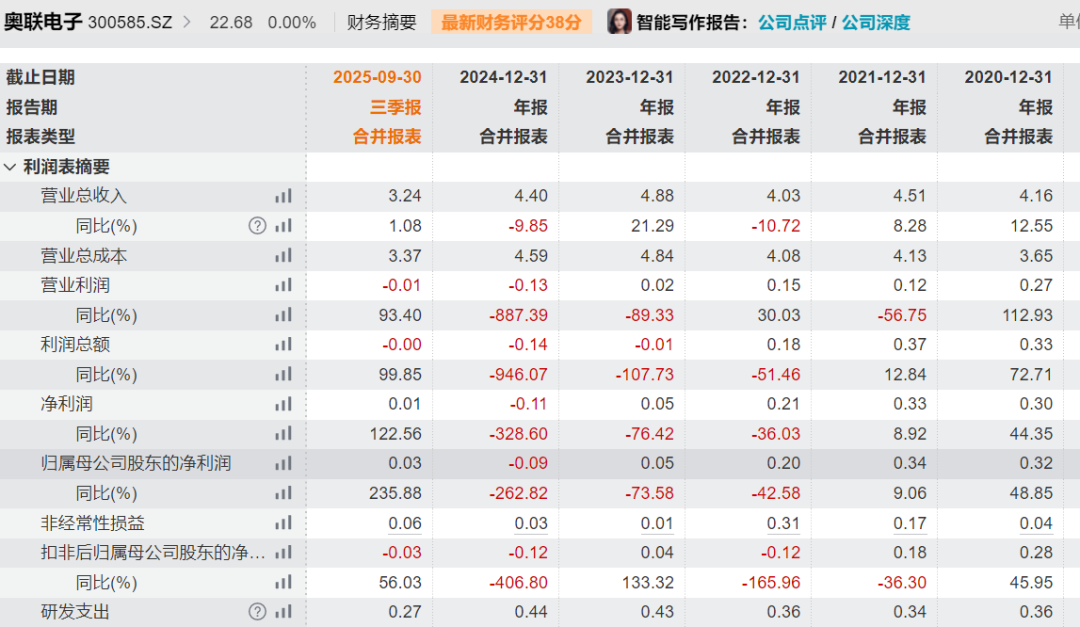Select the 2022-12-31 column header
Viewport: 1080px width, 627px height.
point(756,77)
